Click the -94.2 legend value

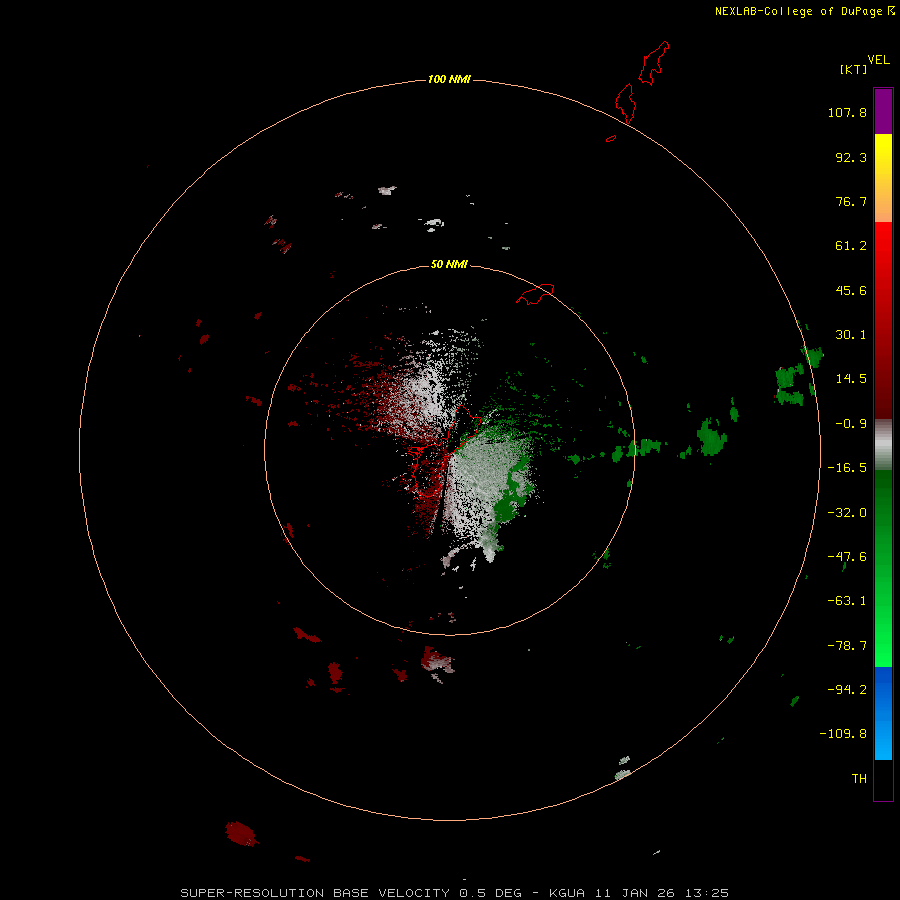click(847, 689)
